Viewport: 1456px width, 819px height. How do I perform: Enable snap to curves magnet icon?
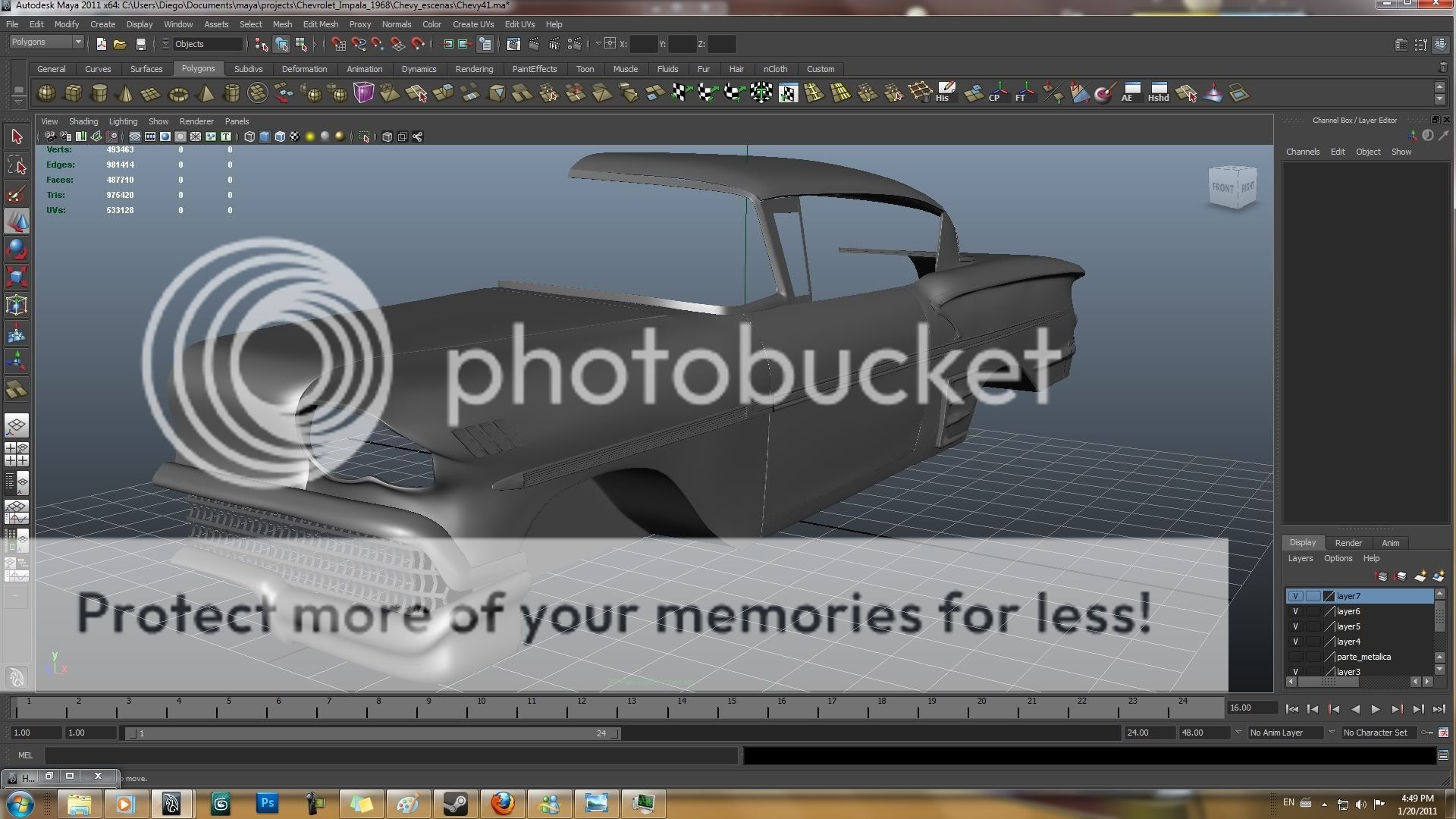(x=358, y=44)
